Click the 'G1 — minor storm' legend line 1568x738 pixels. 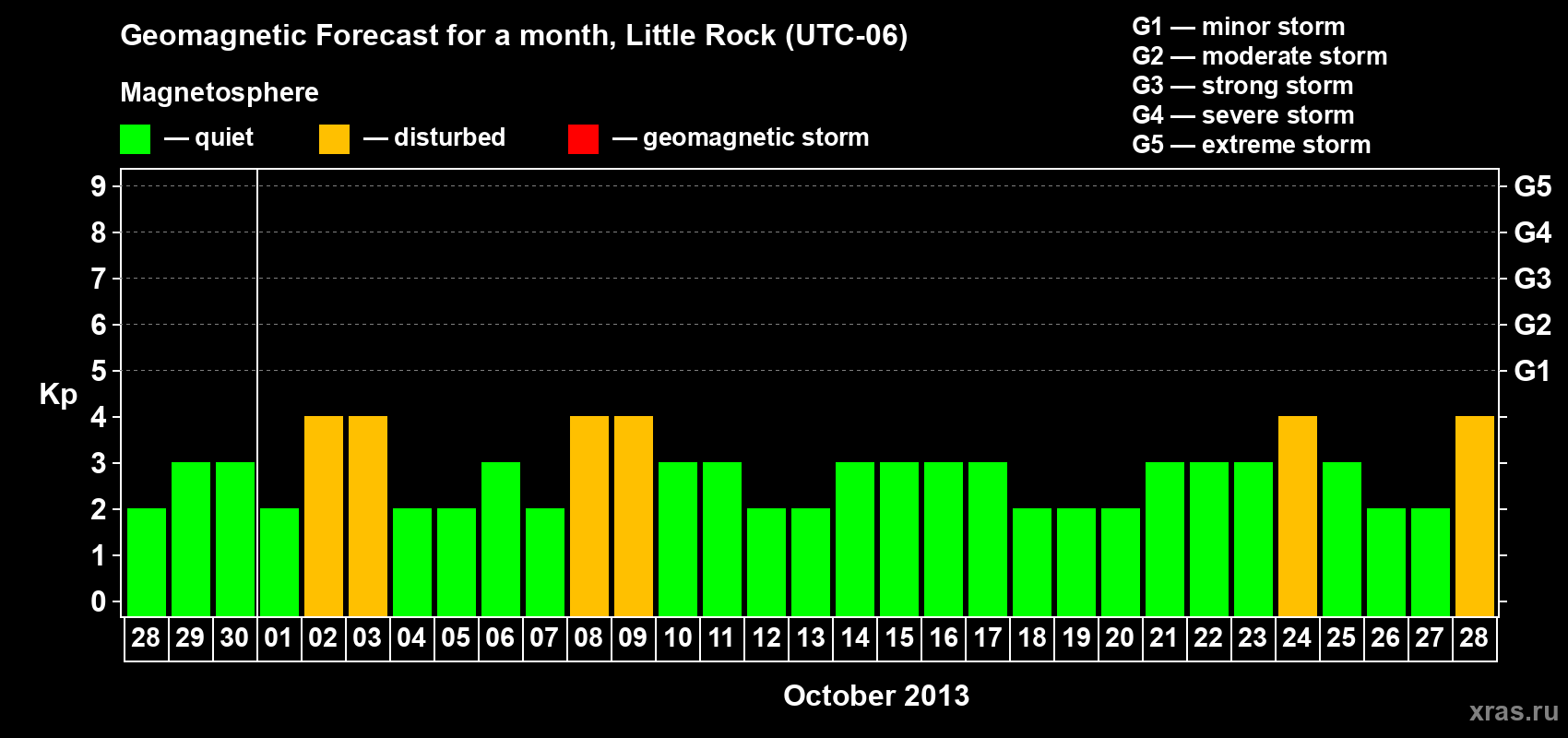1238,27
